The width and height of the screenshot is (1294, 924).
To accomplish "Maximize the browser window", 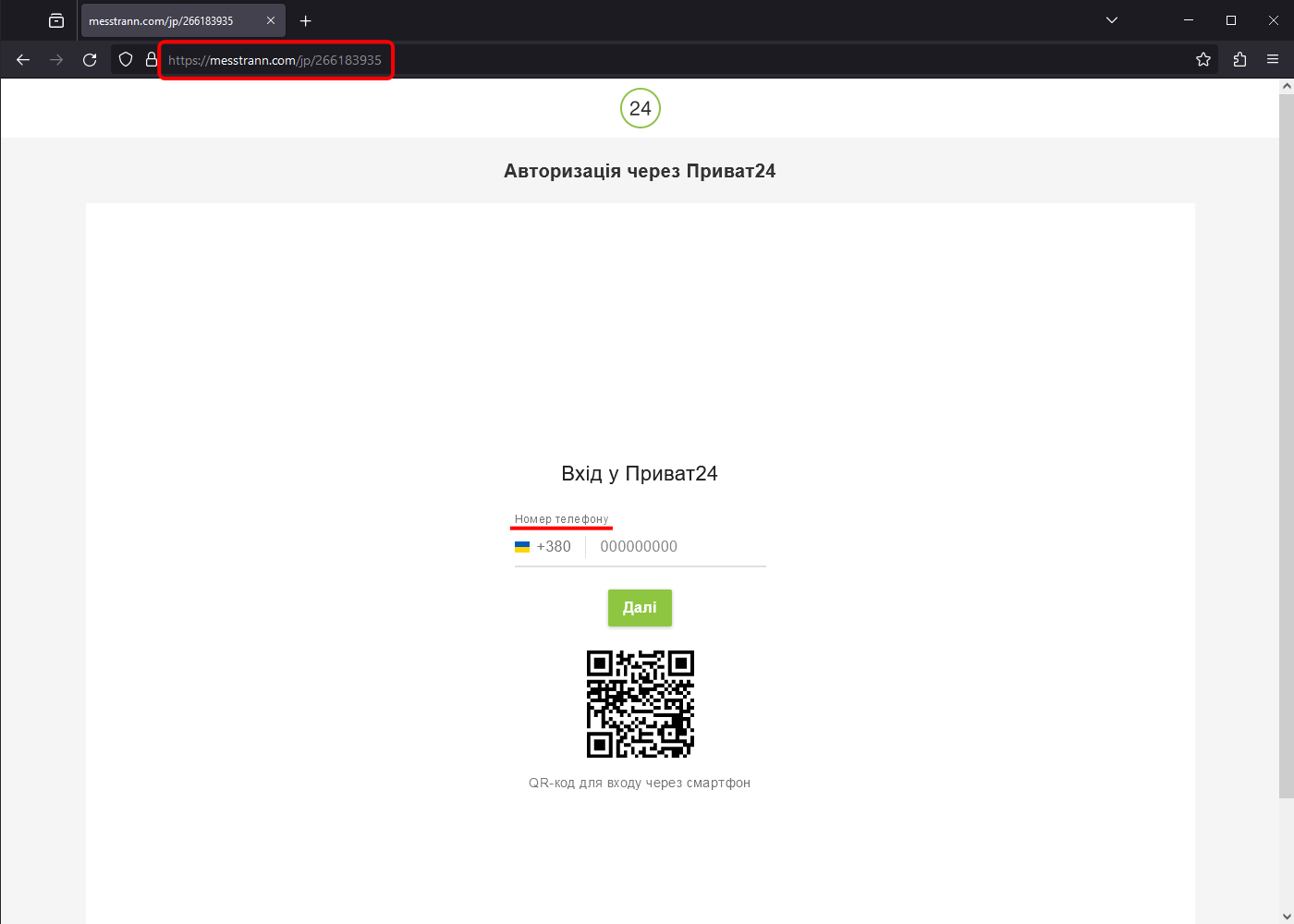I will 1231,20.
